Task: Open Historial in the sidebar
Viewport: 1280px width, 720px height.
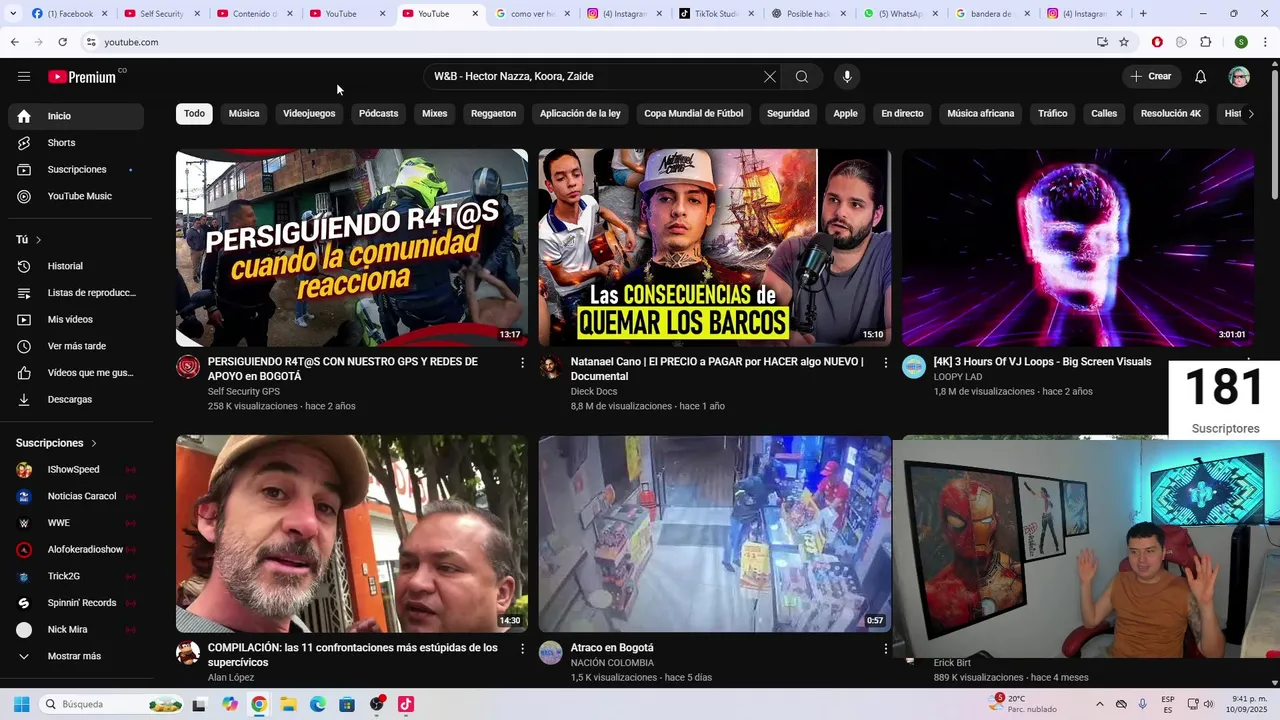Action: [76, 266]
